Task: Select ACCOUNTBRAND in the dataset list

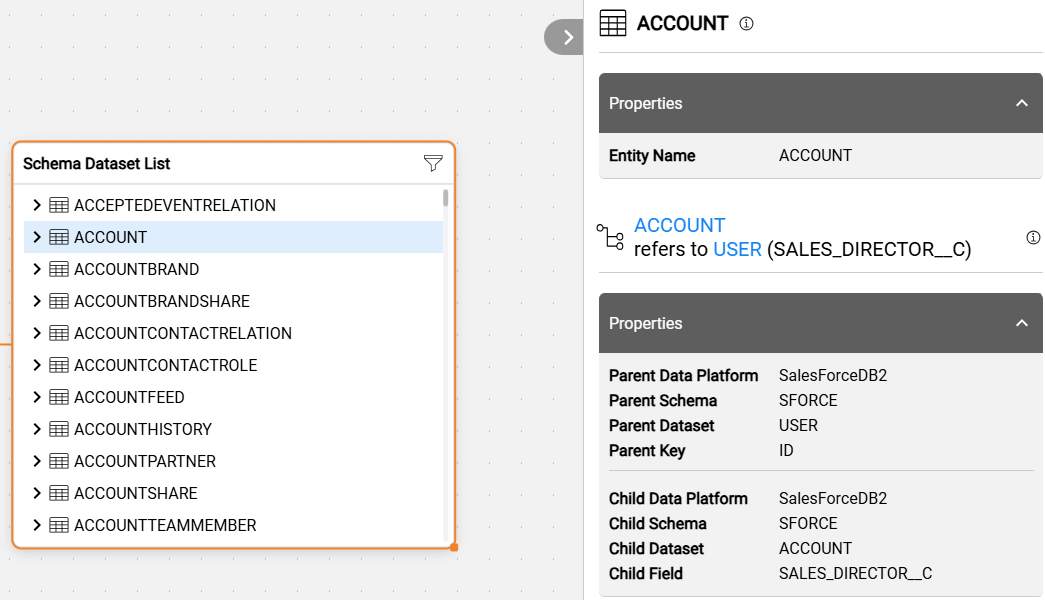Action: (137, 269)
